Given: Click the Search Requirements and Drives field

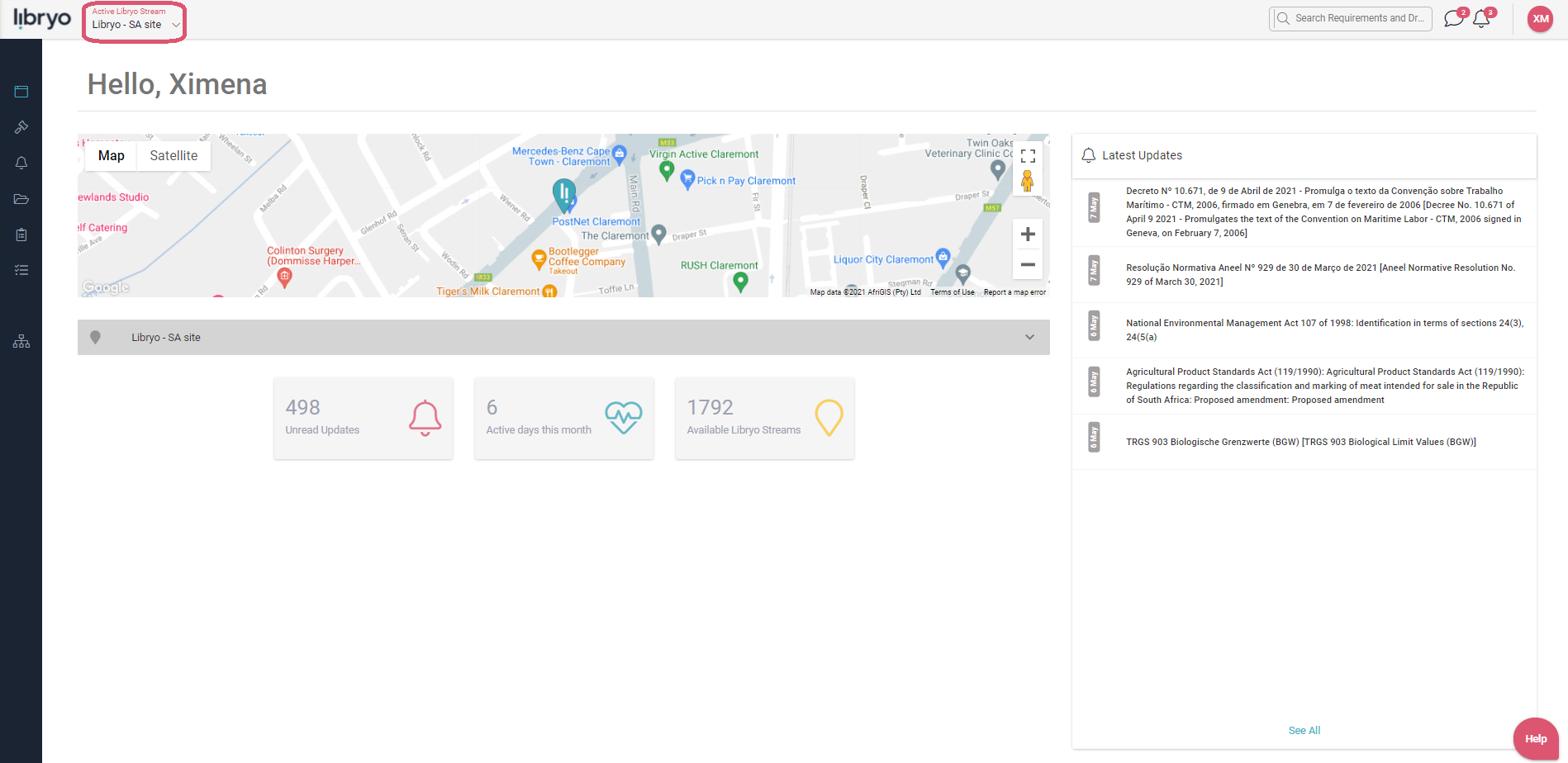Looking at the screenshot, I should tap(1350, 18).
